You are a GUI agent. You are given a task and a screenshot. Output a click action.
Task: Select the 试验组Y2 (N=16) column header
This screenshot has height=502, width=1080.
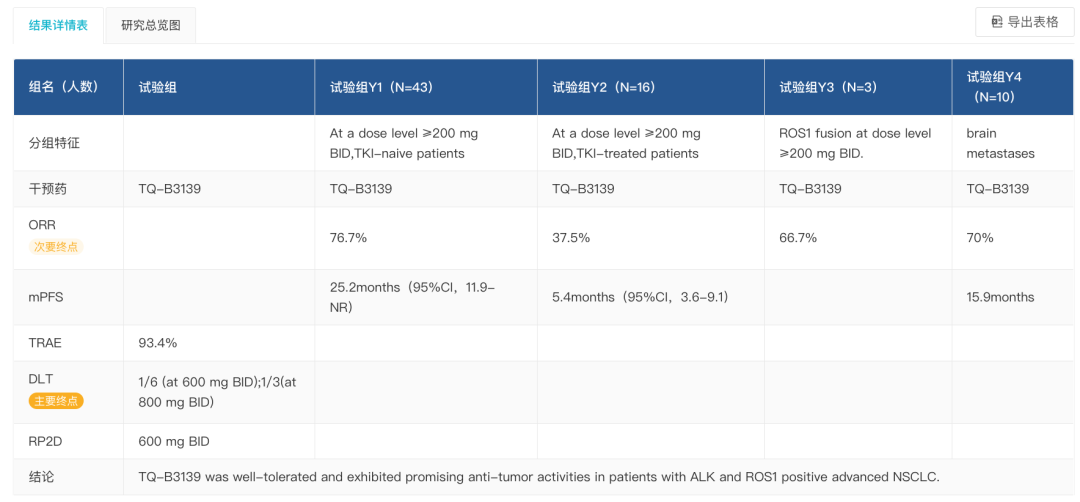pyautogui.click(x=650, y=87)
